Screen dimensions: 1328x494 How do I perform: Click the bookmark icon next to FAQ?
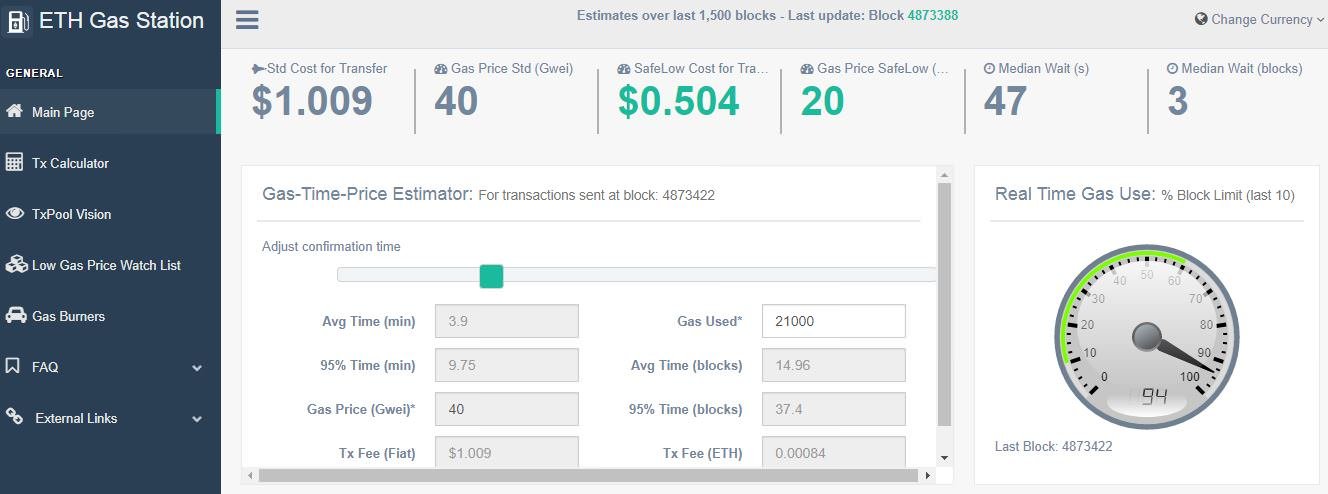13,366
